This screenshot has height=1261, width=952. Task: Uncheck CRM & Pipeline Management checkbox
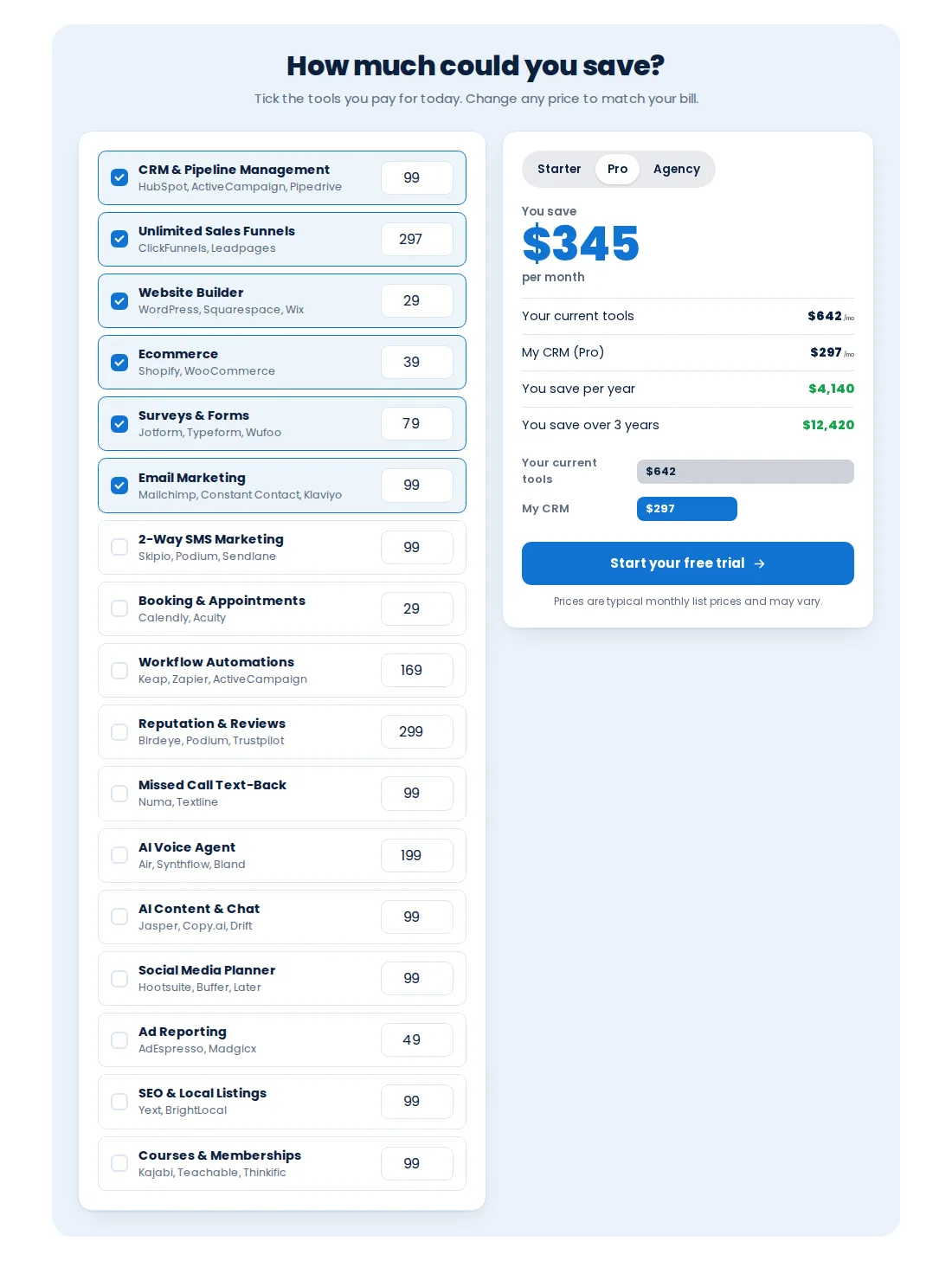[119, 177]
